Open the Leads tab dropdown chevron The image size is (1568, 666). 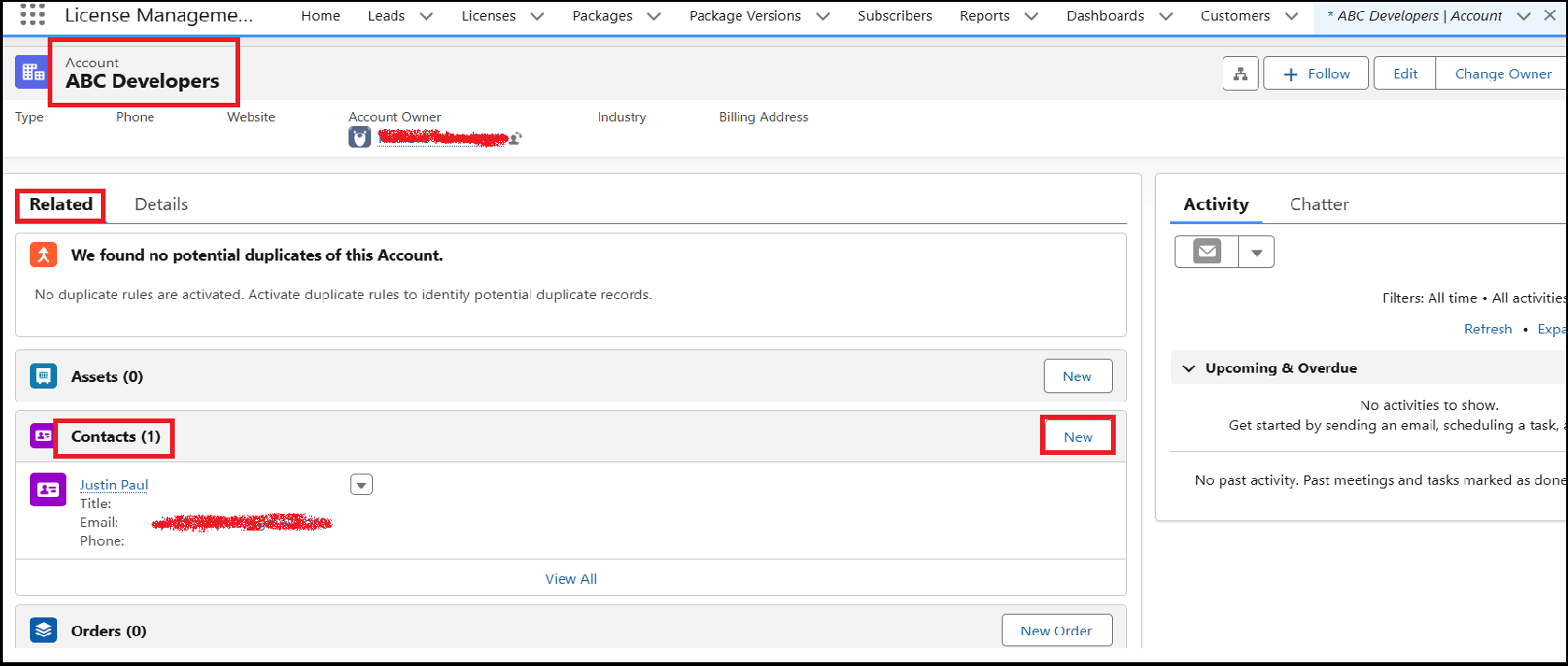click(x=426, y=16)
